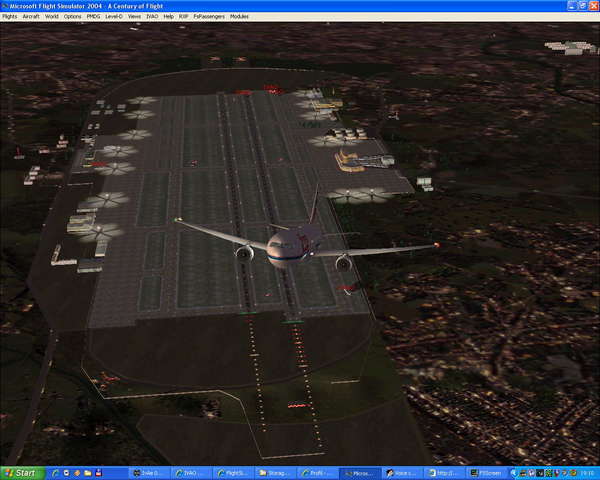Open the World menu
This screenshot has height=480, width=600.
click(52, 16)
